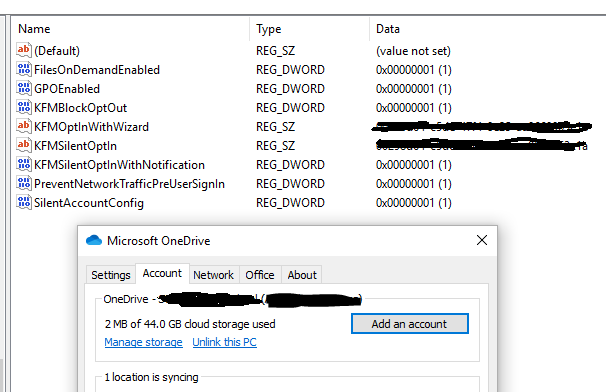Click the '(value not set)' data cell

(x=413, y=51)
